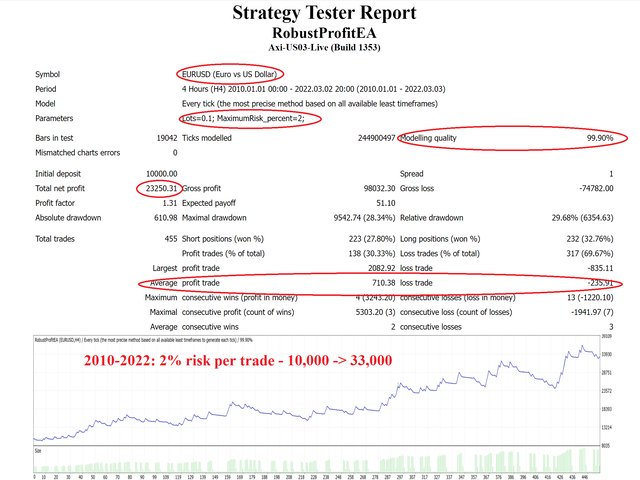
Task: Click gross profit value 98032.30
Action: click(x=380, y=189)
